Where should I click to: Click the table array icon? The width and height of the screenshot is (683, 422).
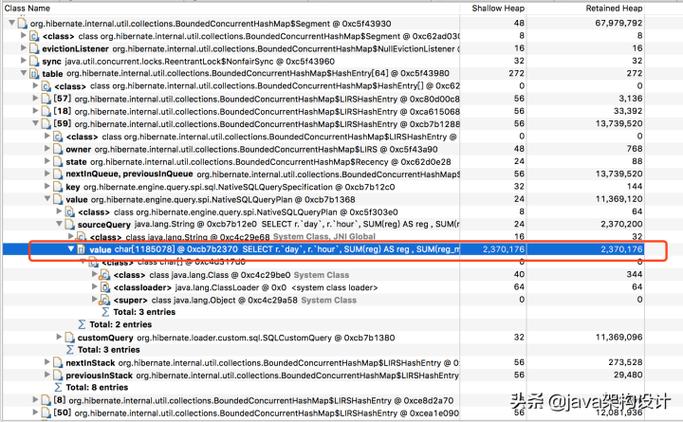34,74
